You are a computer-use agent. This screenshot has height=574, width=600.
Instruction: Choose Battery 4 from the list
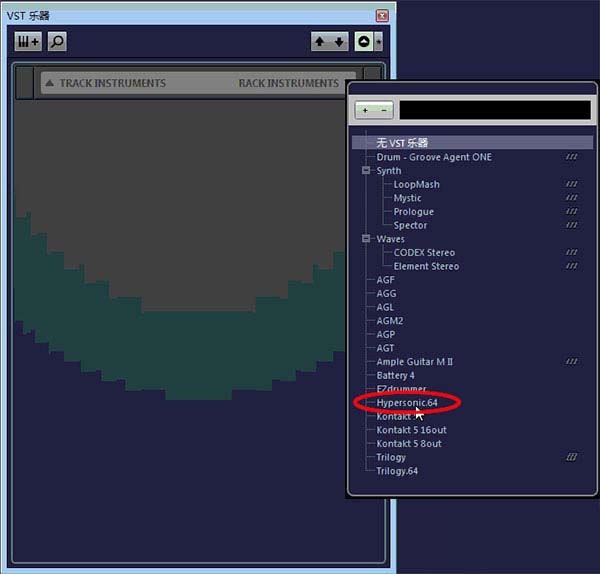point(395,375)
